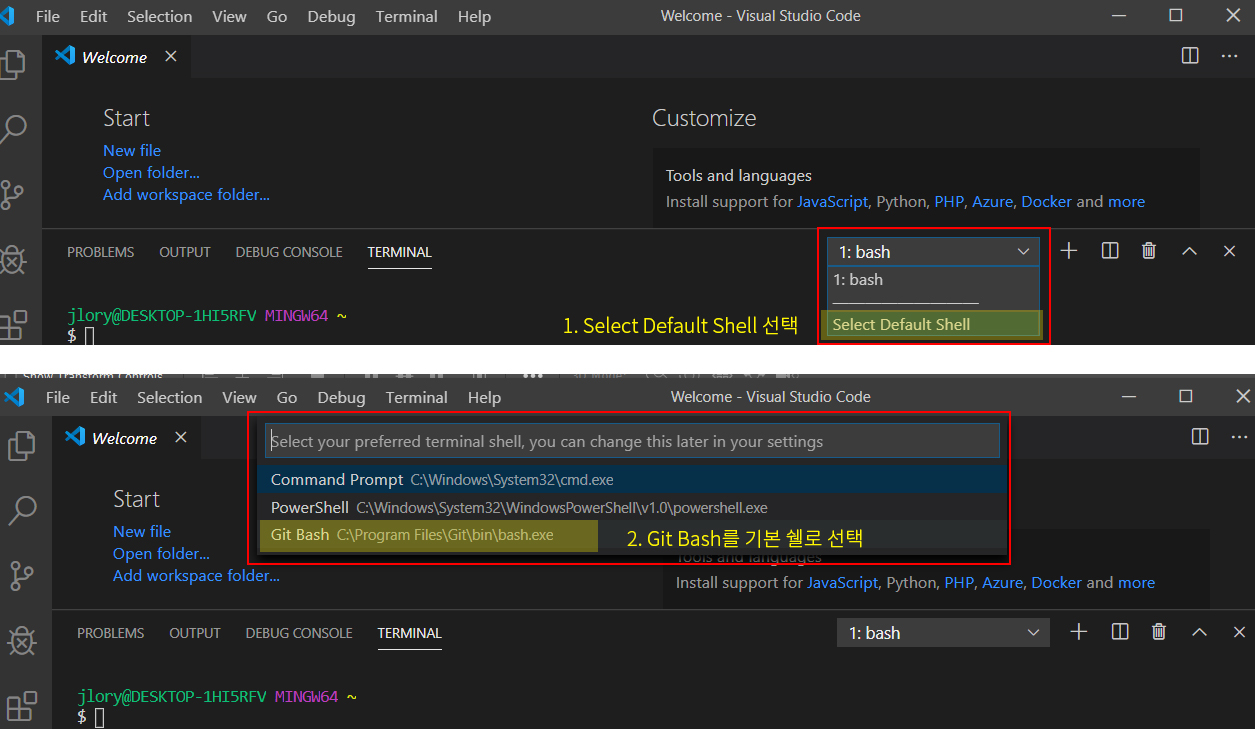Close the terminal panel in upper window
This screenshot has width=1255, height=729.
pyautogui.click(x=1230, y=251)
